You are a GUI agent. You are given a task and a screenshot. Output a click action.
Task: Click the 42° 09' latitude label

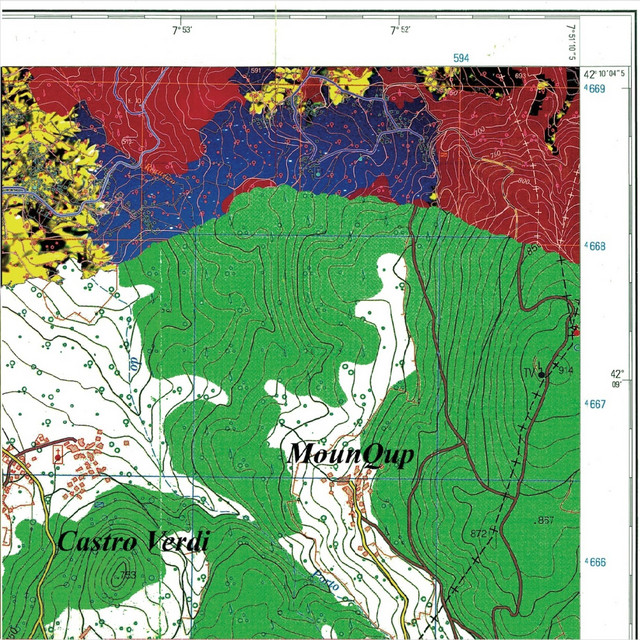[x=617, y=377]
